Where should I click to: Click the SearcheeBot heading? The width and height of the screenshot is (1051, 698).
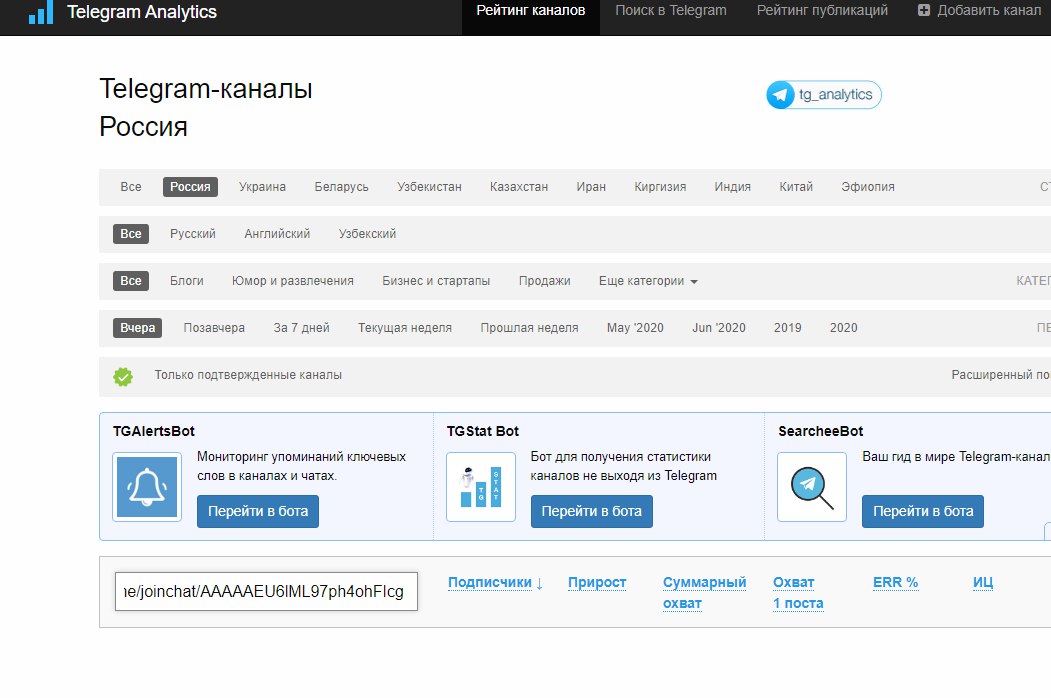click(x=820, y=431)
